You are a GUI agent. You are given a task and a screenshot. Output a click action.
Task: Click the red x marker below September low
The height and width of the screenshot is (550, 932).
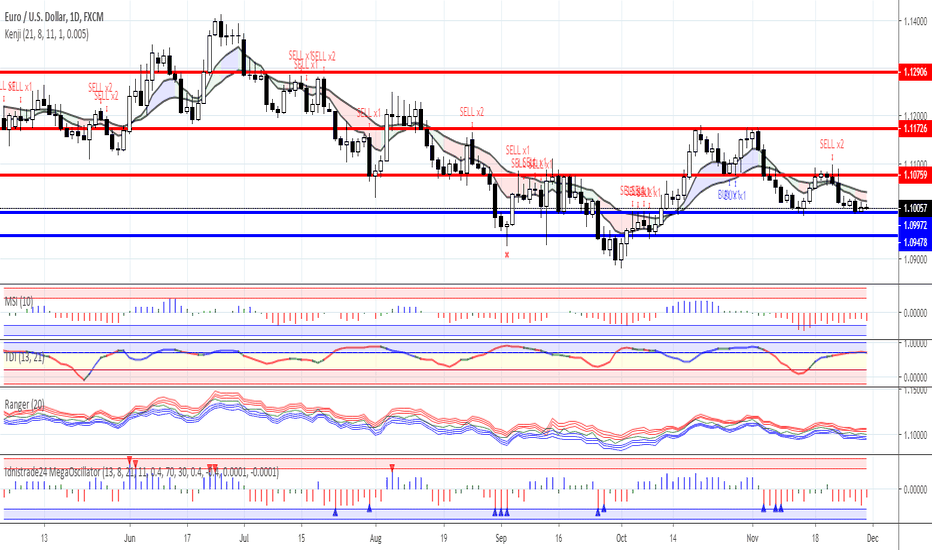point(507,255)
